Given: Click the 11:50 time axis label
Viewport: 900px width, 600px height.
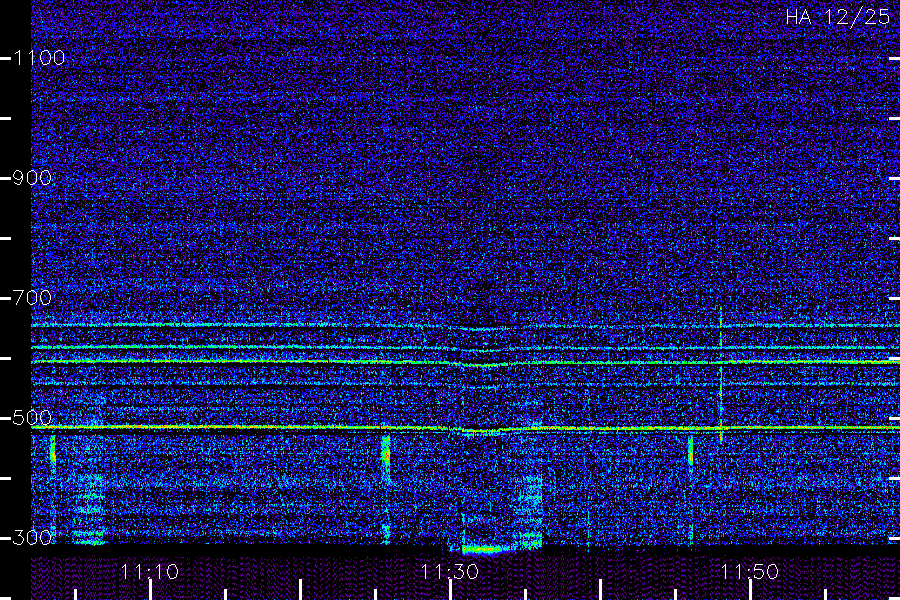Looking at the screenshot, I should (750, 572).
